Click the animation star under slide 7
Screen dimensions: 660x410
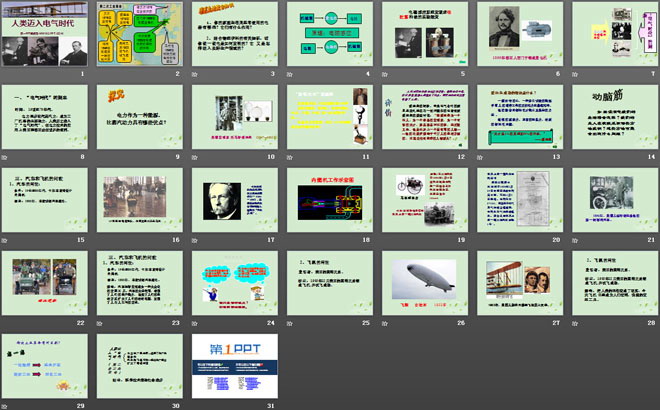[x=575, y=74]
